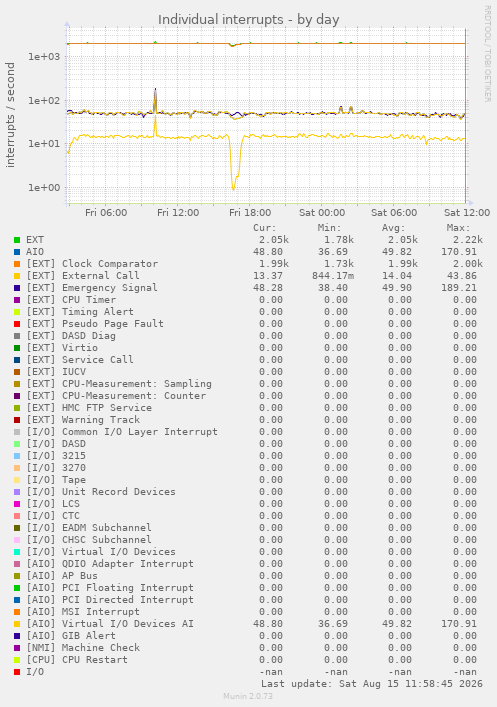Image resolution: width=497 pixels, height=707 pixels.
Task: Select the magenta LCS legend swatch
Action: (17, 504)
